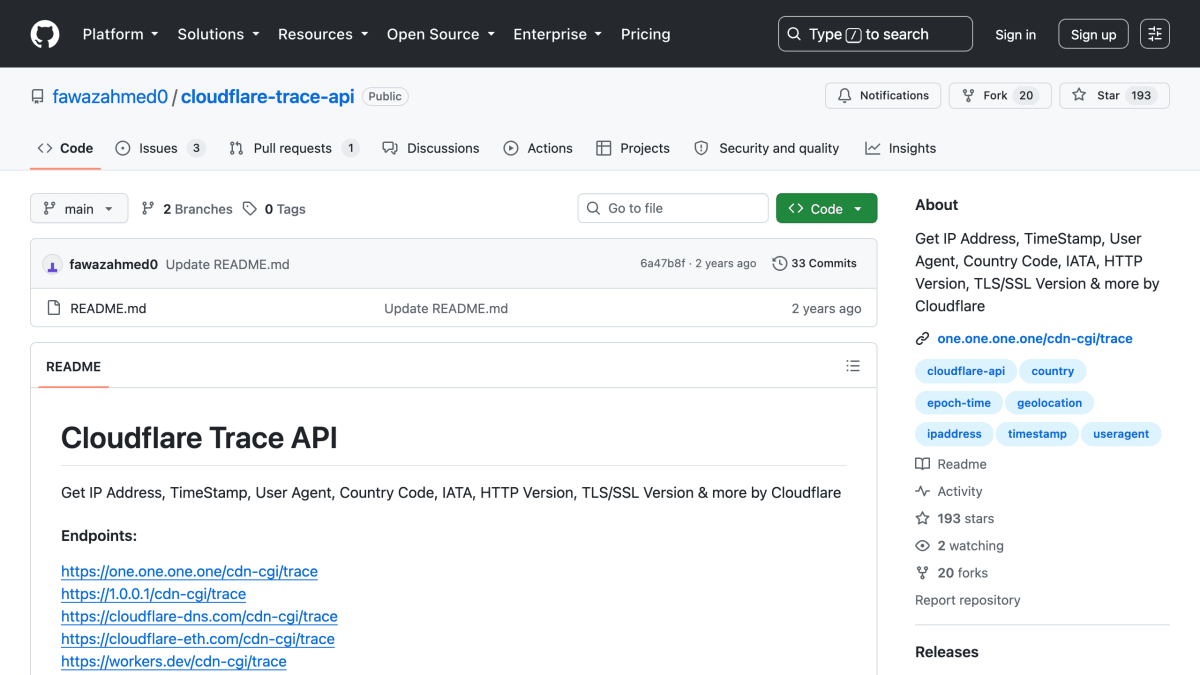Click the ipaddress topic tag
1200x675 pixels.
(x=954, y=434)
